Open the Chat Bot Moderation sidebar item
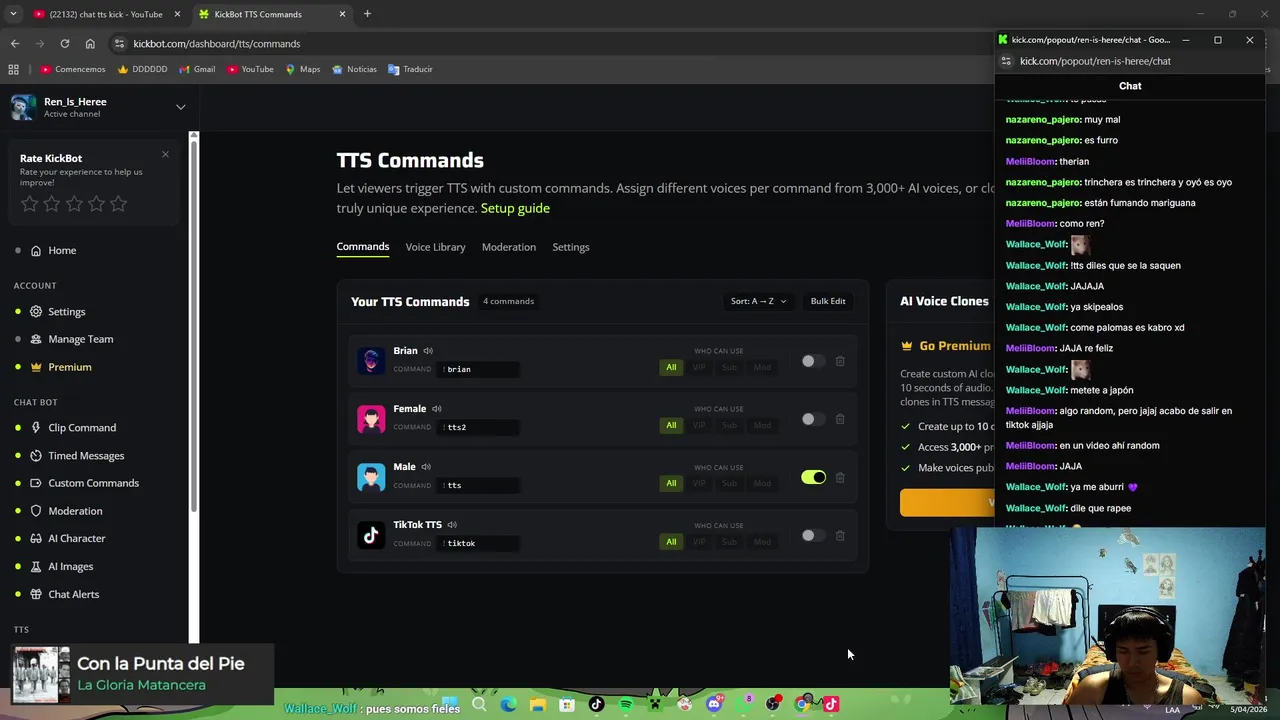The image size is (1280, 720). 75,511
